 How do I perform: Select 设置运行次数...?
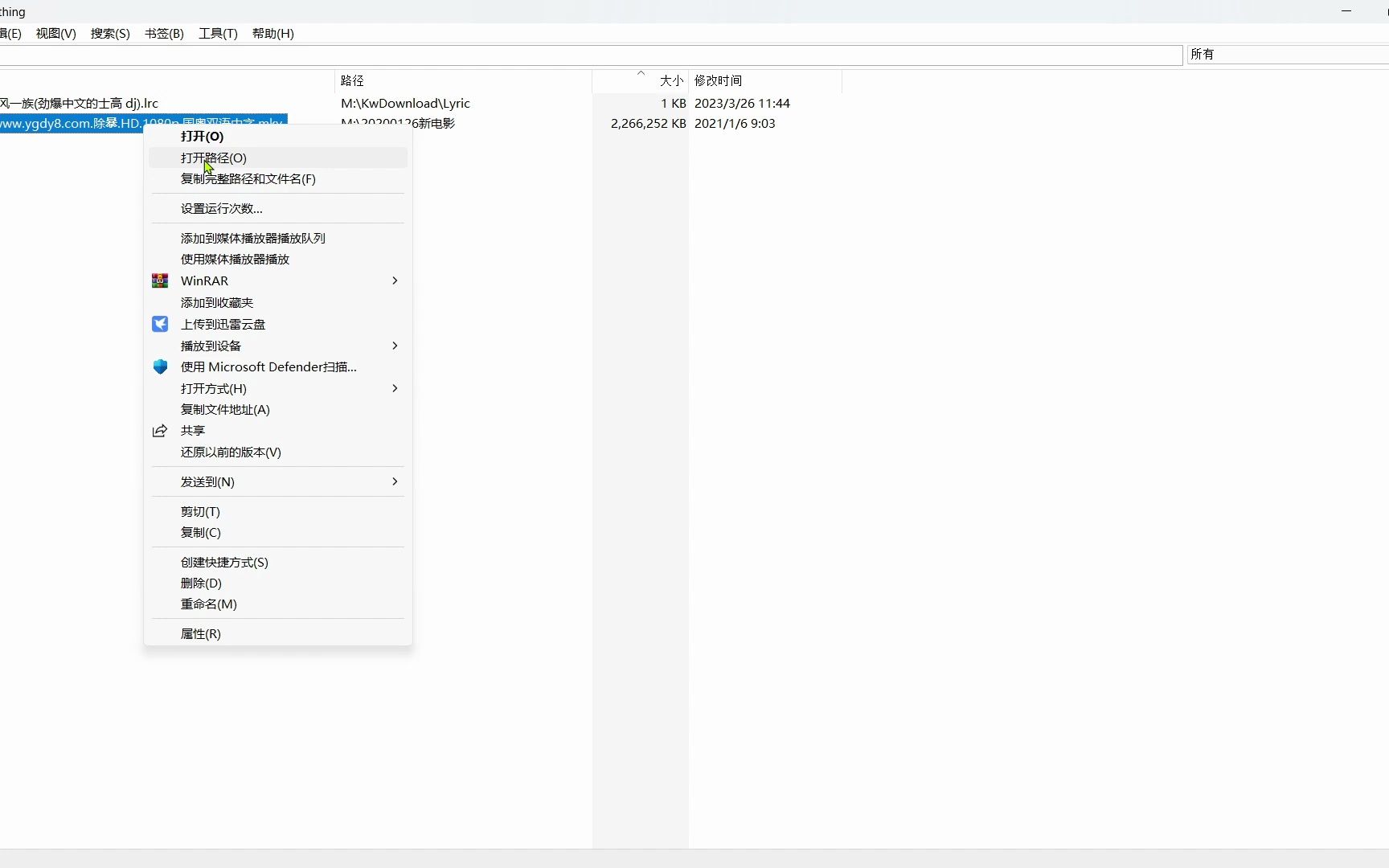coord(278,208)
